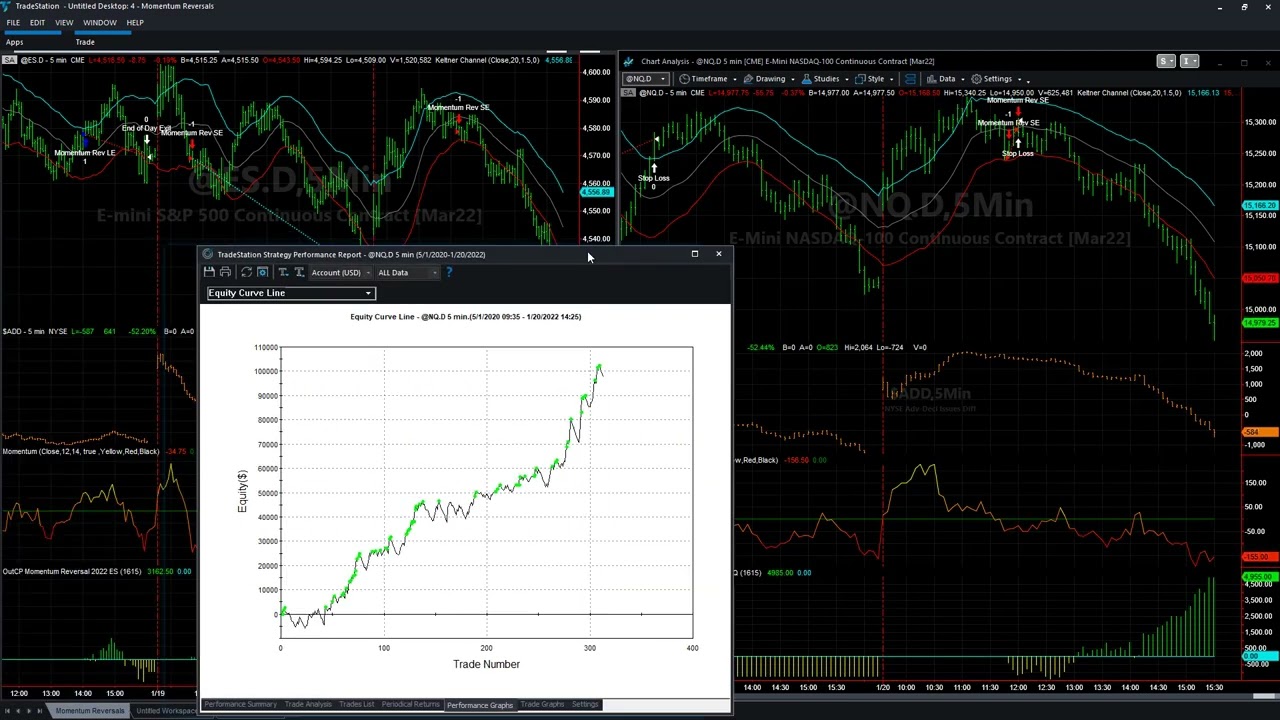The height and width of the screenshot is (720, 1280).
Task: Click the Equity Curve Line chart title
Action: pos(465,317)
